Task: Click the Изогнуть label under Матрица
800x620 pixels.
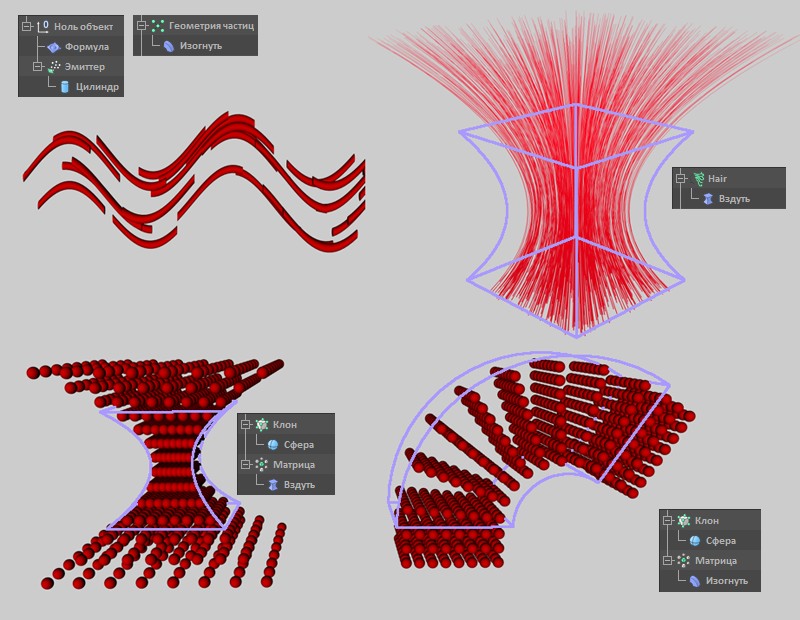Action: tap(727, 581)
